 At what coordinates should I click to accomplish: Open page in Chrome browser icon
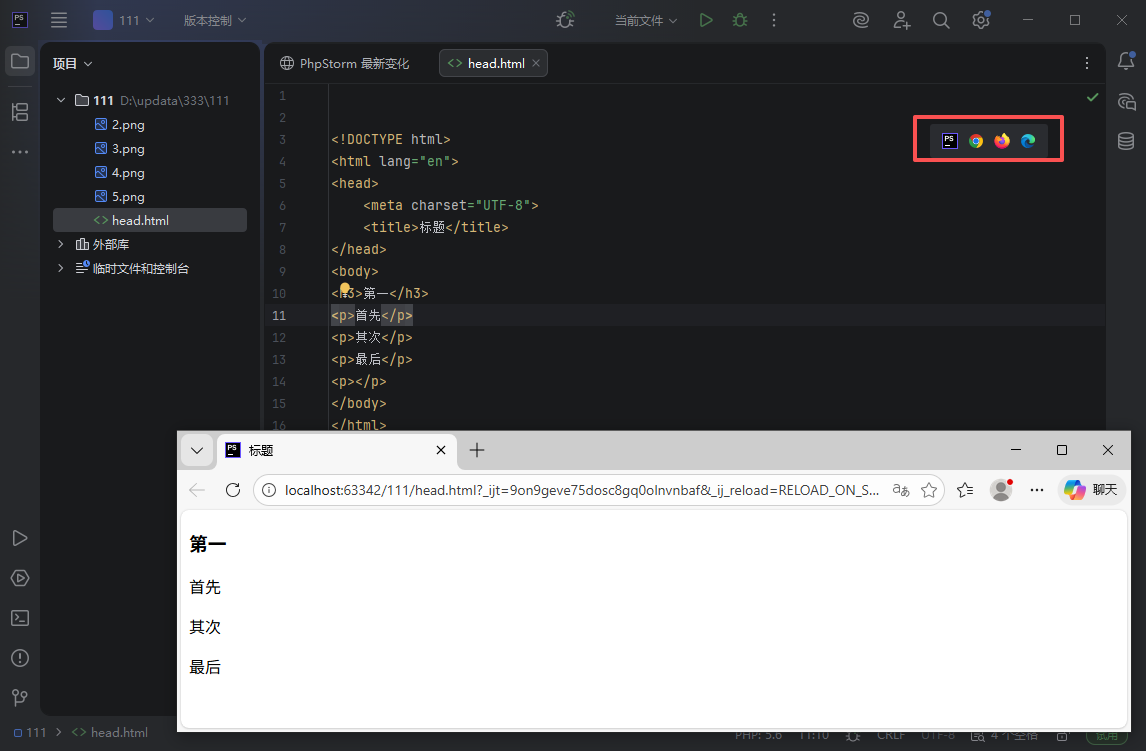976,141
